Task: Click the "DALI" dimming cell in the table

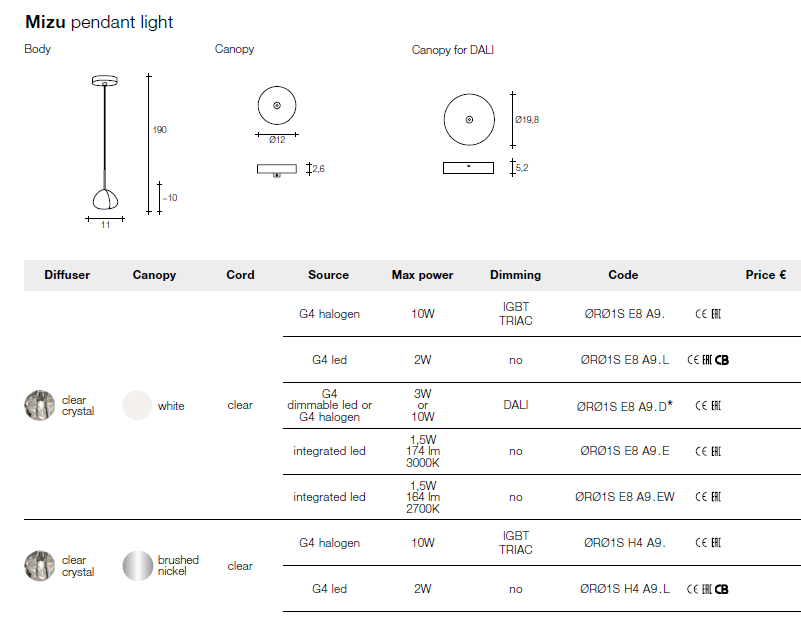Action: tap(516, 405)
